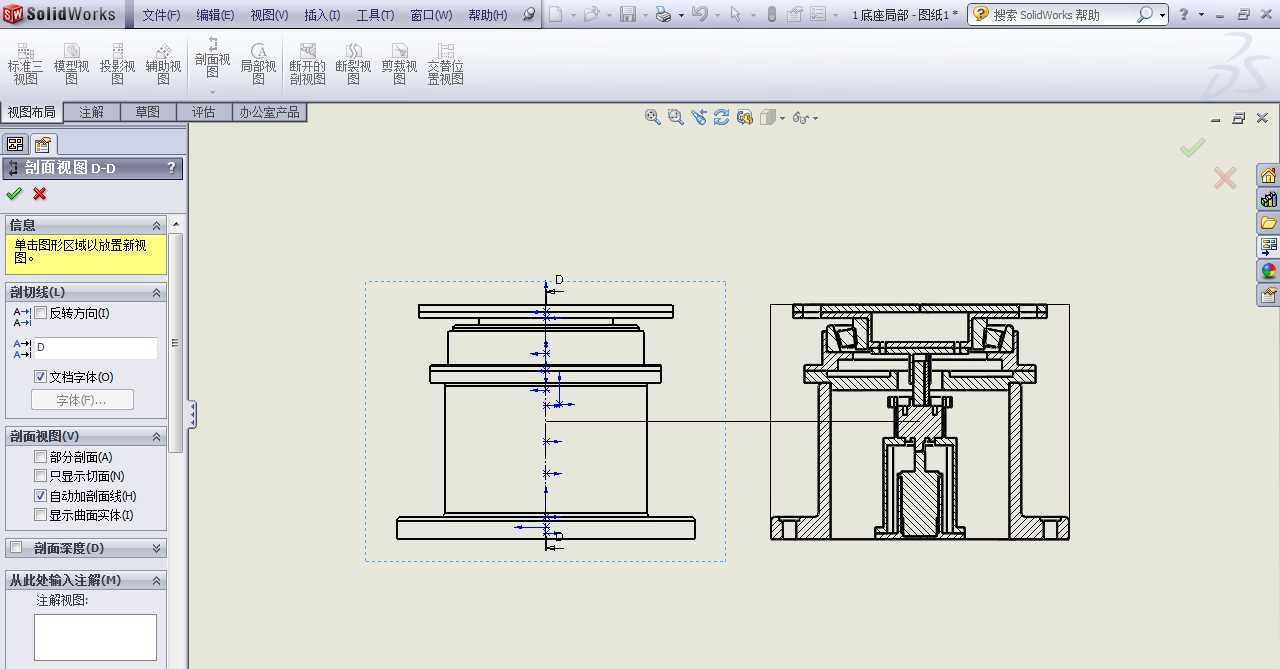
Task: Click the Undo icon
Action: pos(699,15)
